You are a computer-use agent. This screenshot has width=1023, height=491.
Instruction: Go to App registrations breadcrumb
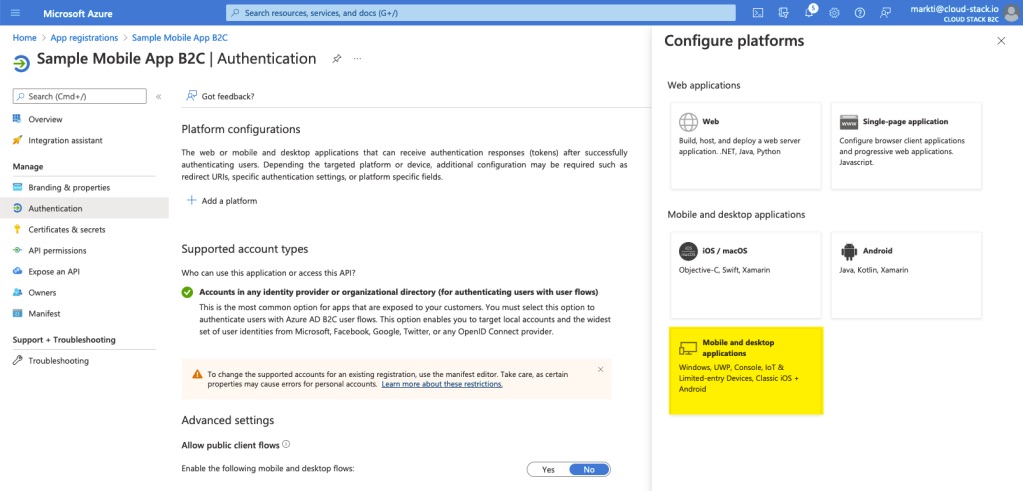coord(84,38)
